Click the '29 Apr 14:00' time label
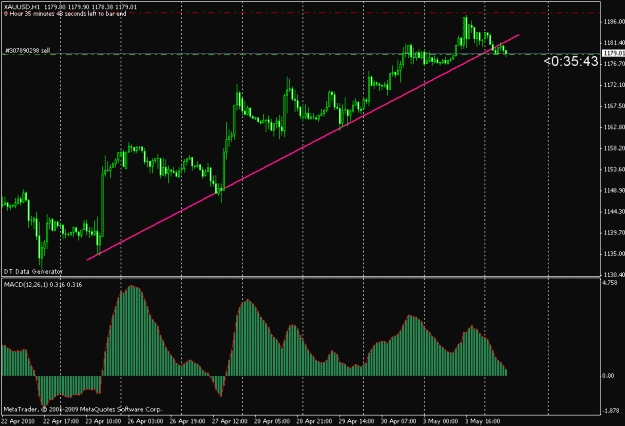Viewport: 625px width, 426px height. pyautogui.click(x=356, y=421)
